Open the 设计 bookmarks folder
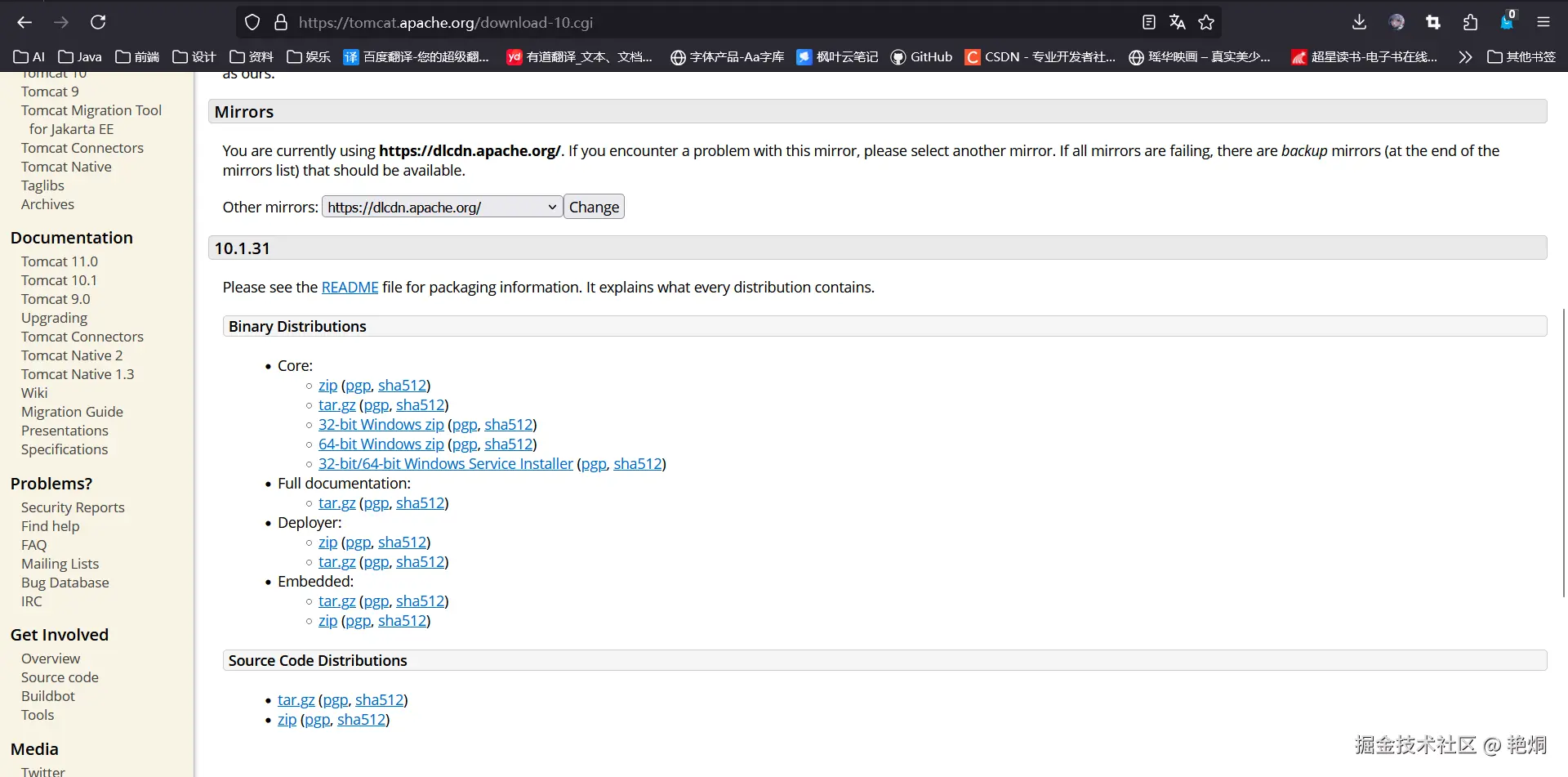This screenshot has height=777, width=1568. click(194, 56)
